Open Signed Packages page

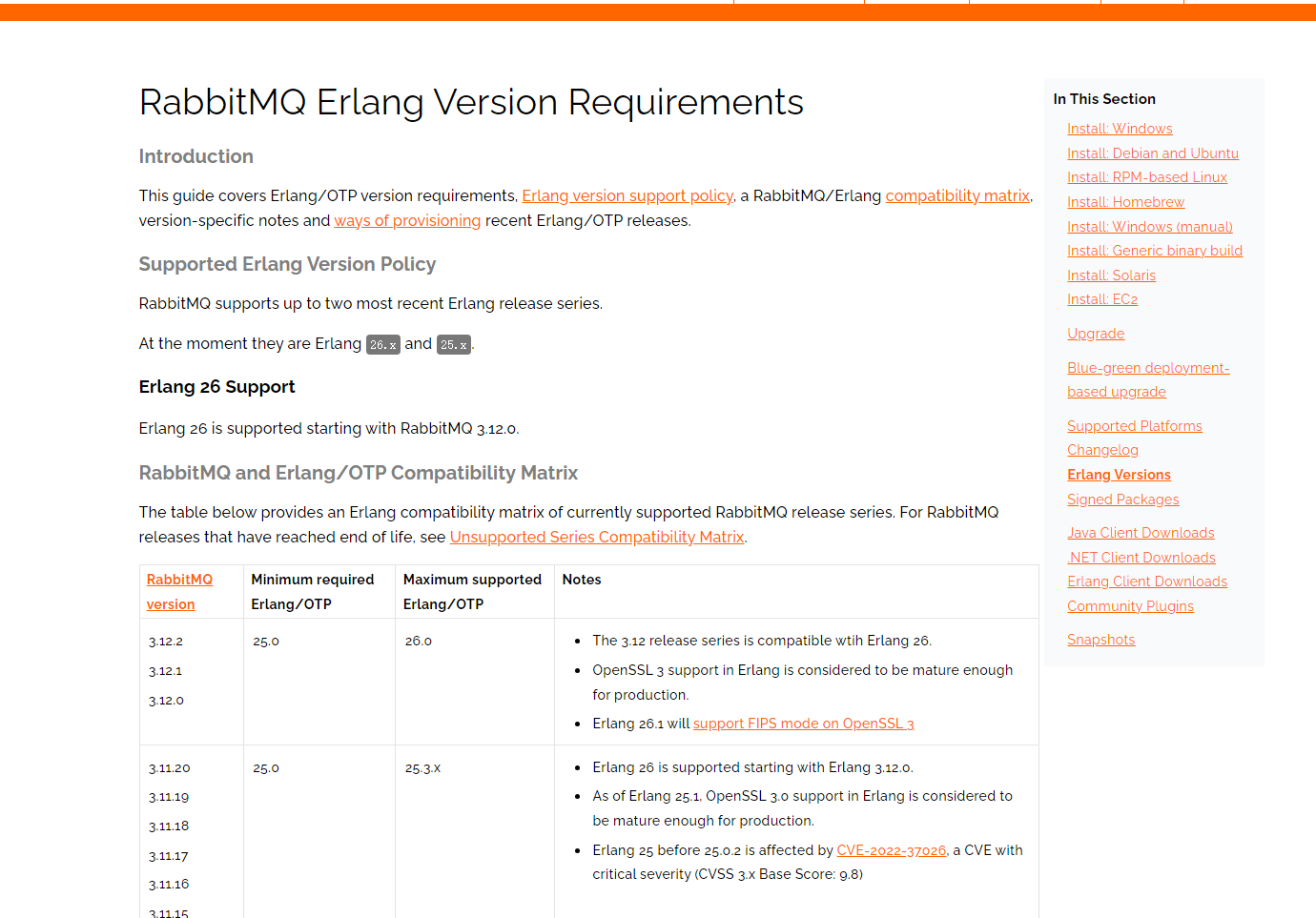pyautogui.click(x=1122, y=500)
